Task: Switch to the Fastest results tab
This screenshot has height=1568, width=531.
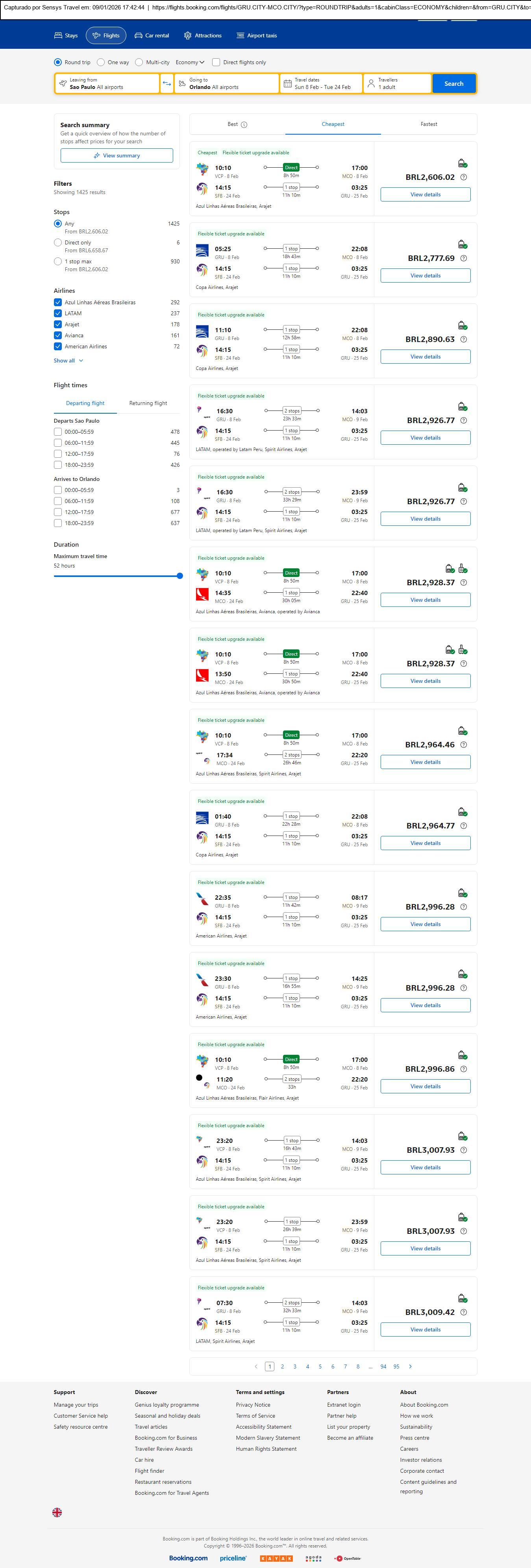Action: click(x=429, y=124)
